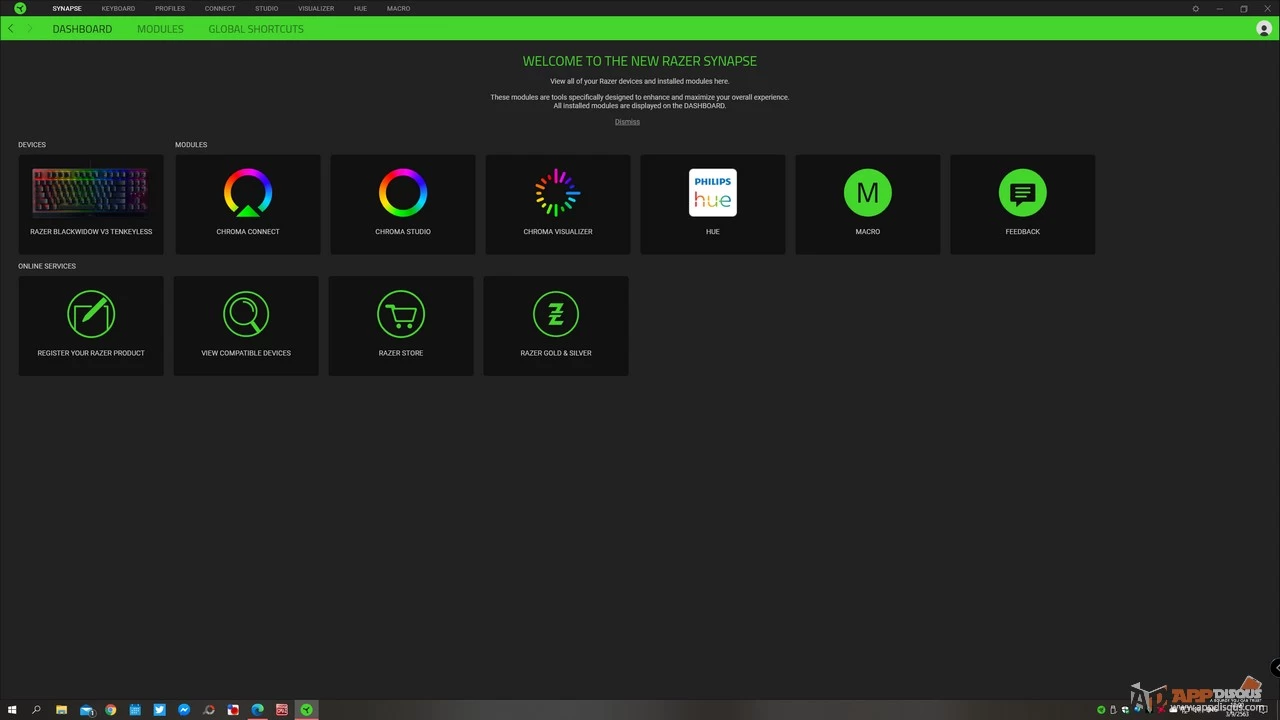Screen dimensions: 1280x720
Task: Open the Windows Start menu
Action: tap(12, 710)
